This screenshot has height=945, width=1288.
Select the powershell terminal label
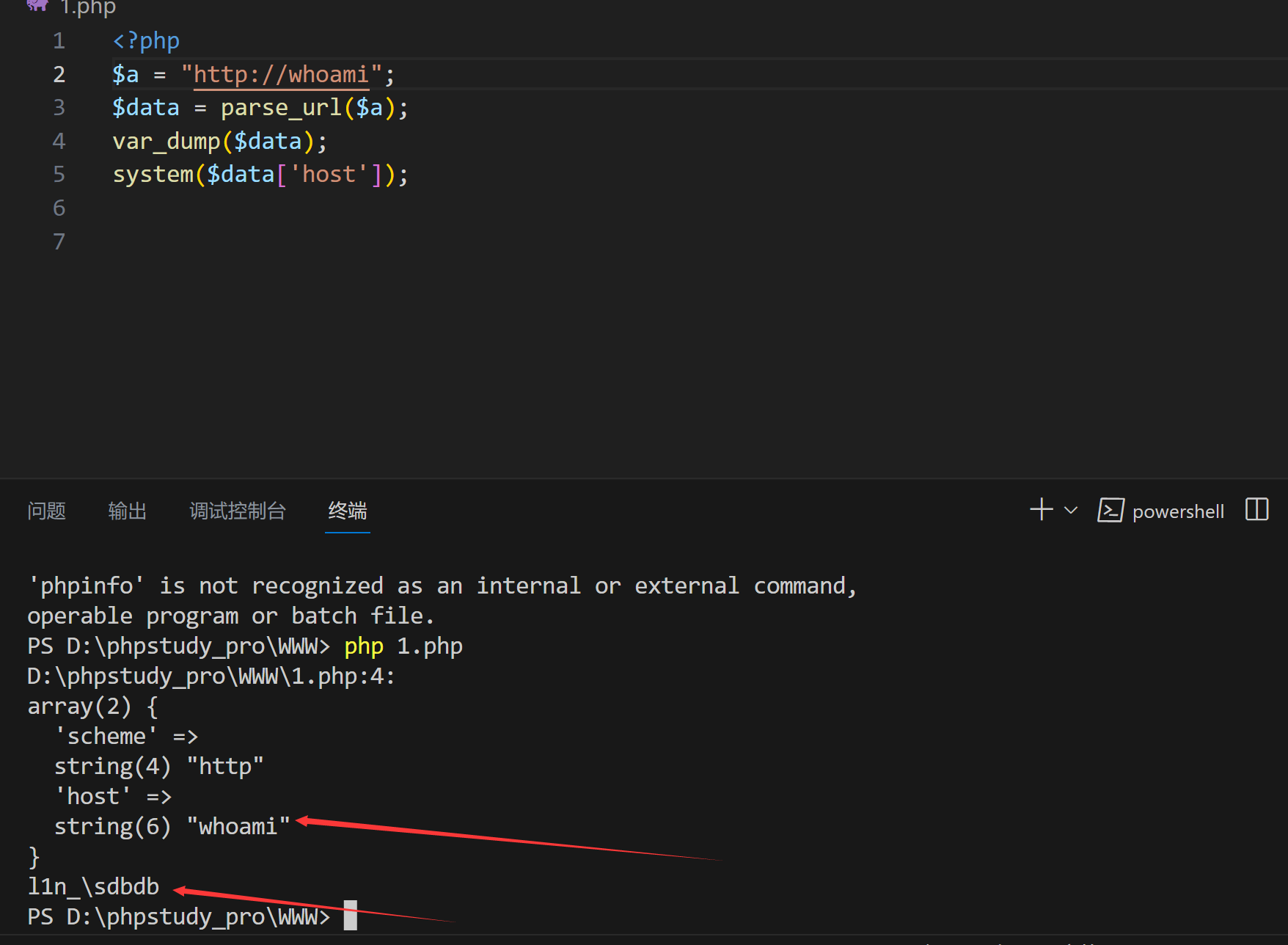[x=1178, y=511]
